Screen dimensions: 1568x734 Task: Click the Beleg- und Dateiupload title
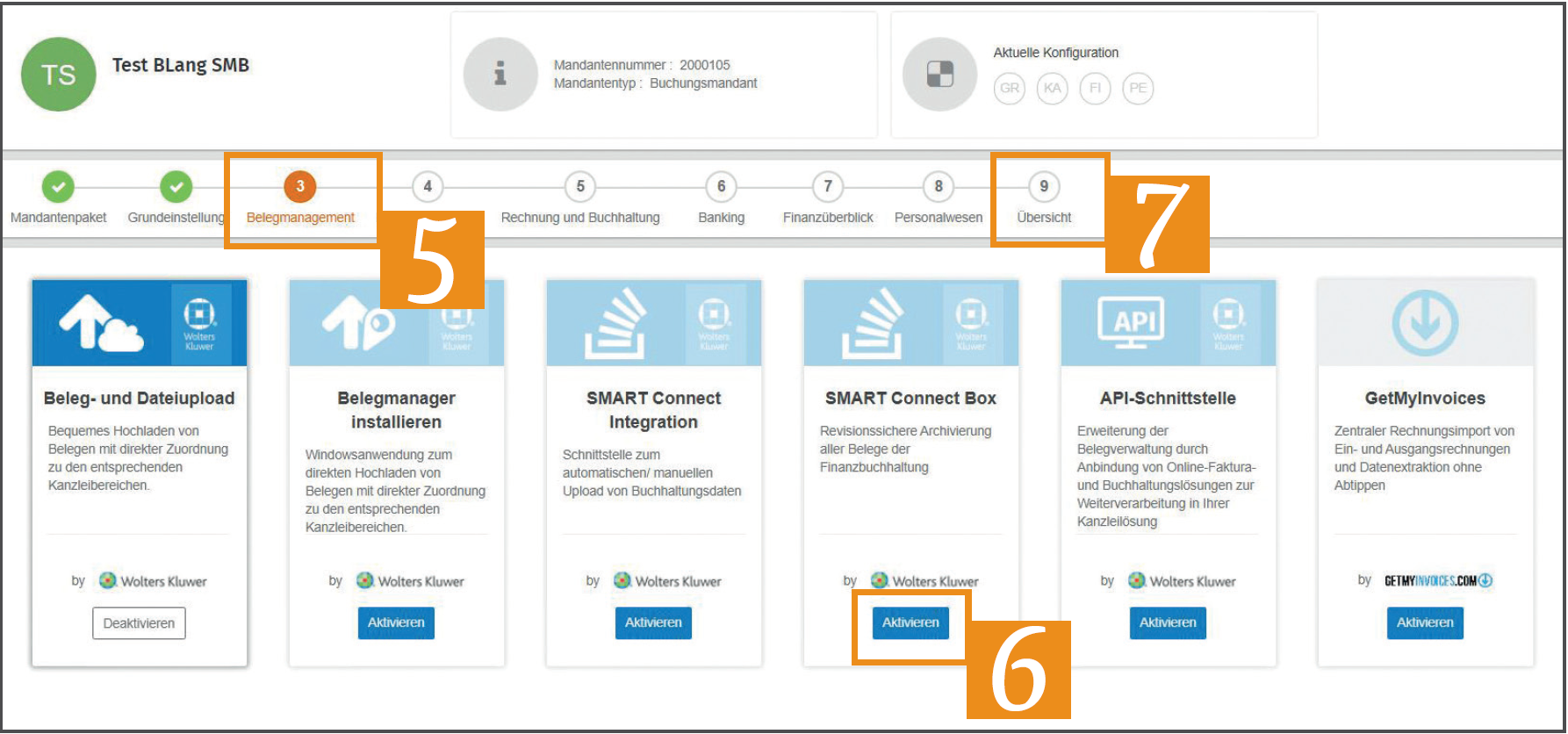(139, 398)
